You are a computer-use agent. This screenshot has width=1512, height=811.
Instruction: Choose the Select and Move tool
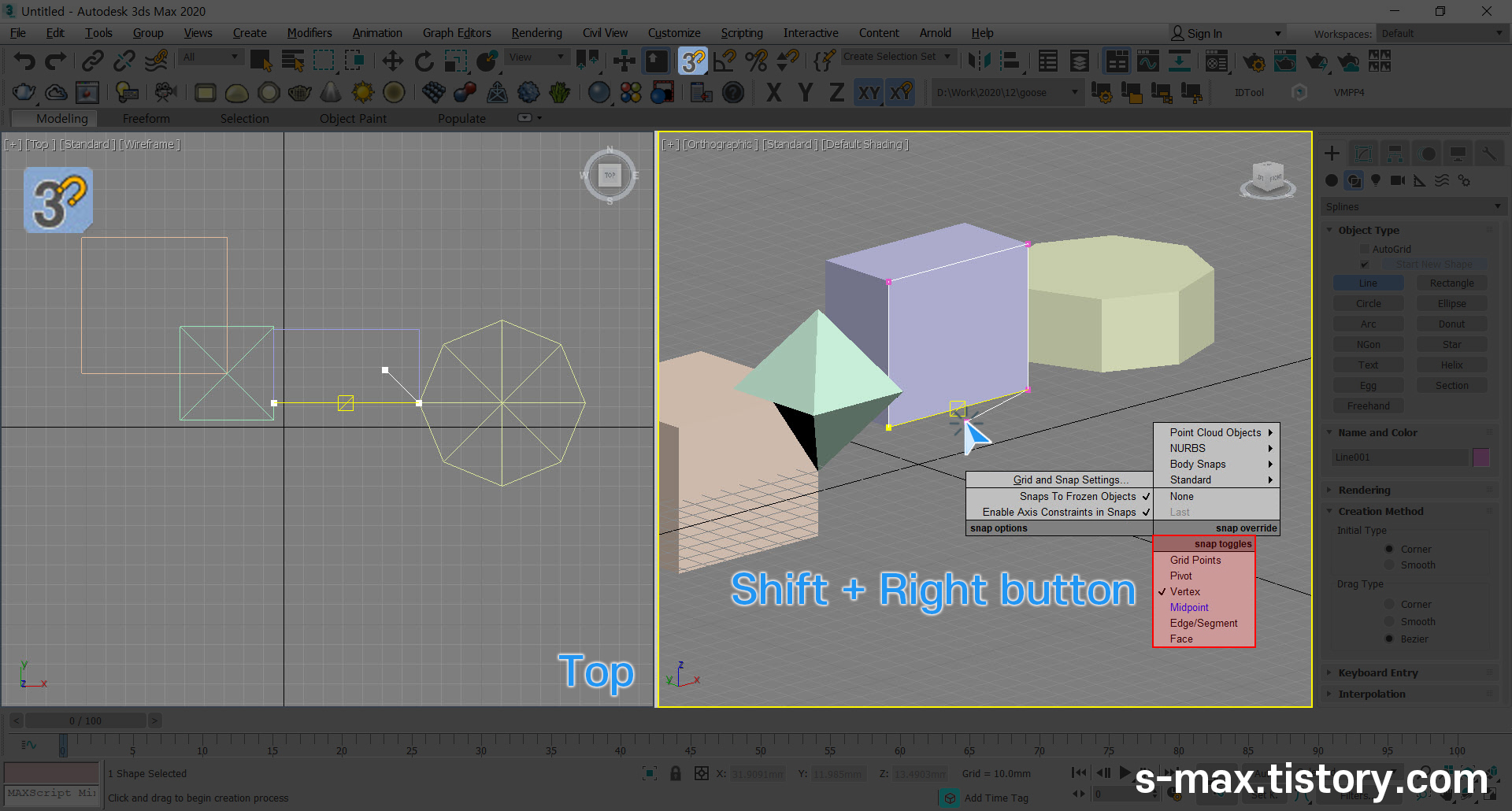392,61
